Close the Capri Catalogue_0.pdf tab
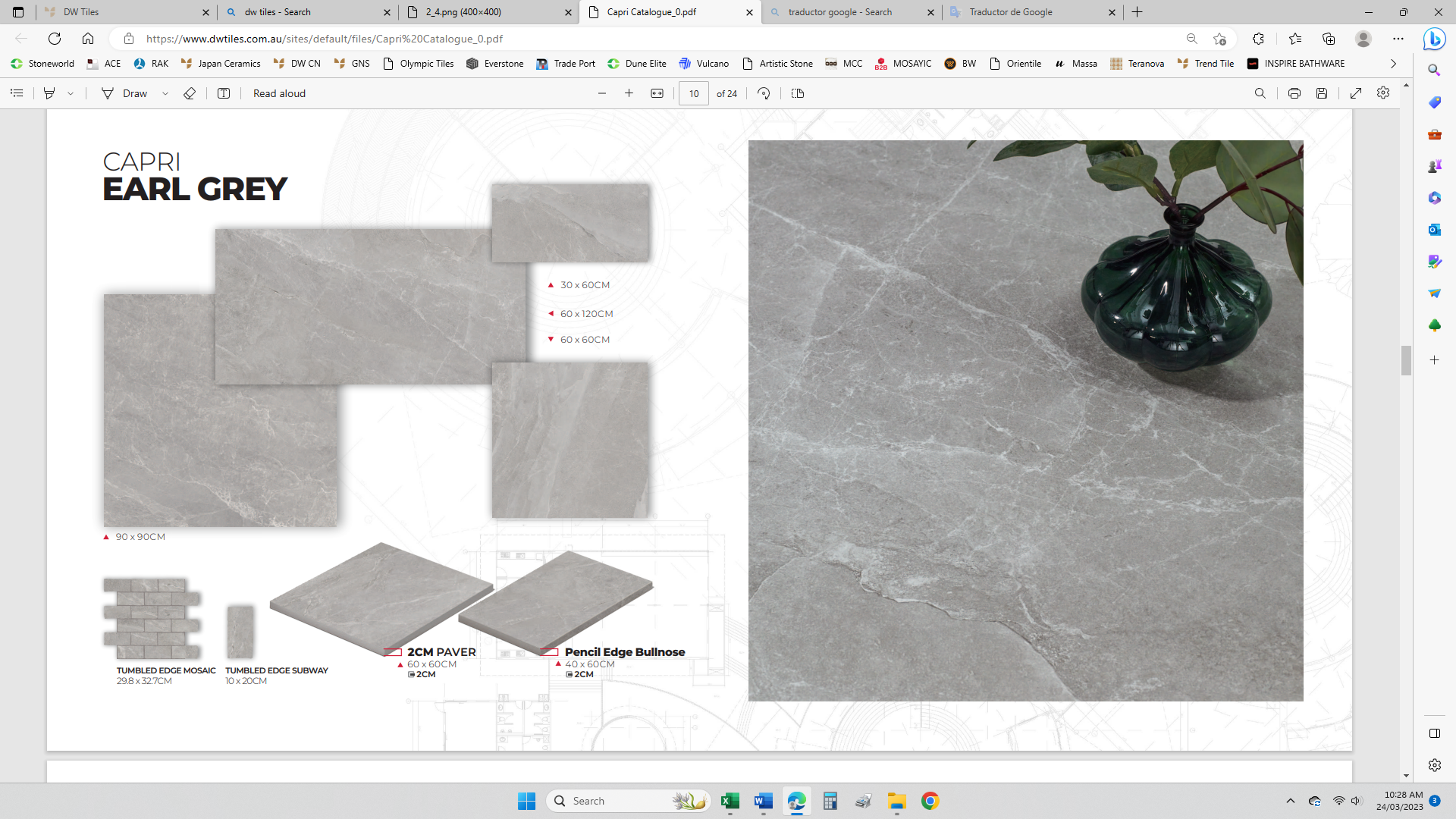Screen dimensions: 1456x819 [749, 12]
